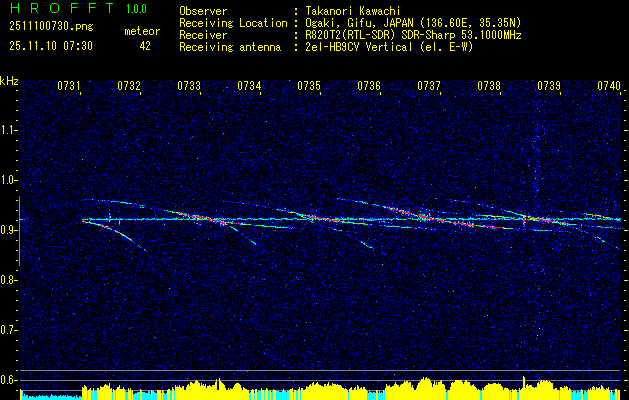This screenshot has width=629, height=400.
Task: Click the 1.1 frequency axis label
Action: (8, 130)
